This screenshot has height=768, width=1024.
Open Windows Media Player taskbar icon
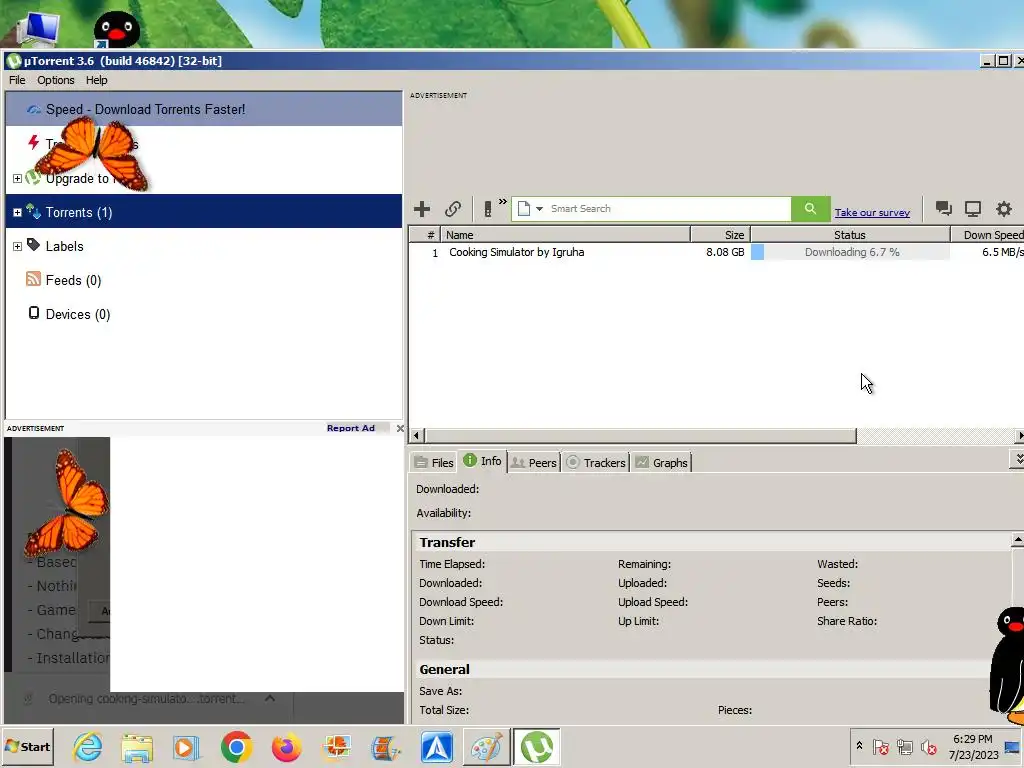coord(186,747)
